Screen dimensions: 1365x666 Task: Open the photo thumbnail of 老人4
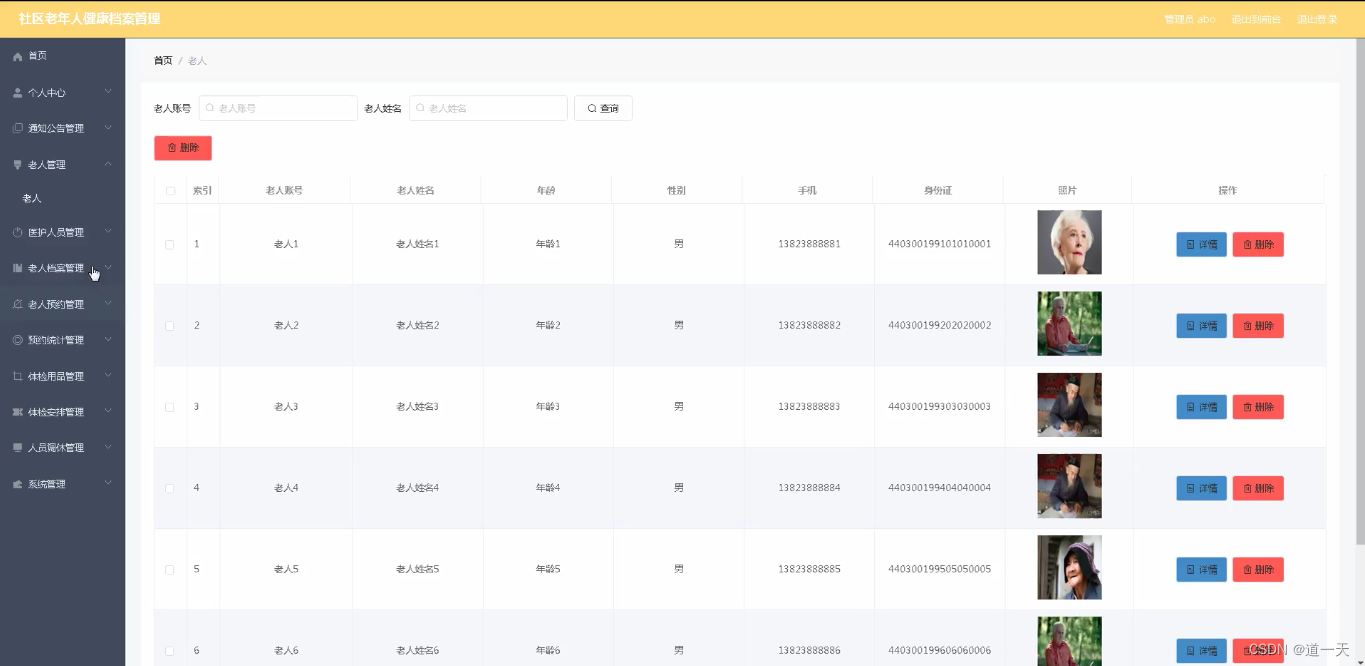(1069, 486)
